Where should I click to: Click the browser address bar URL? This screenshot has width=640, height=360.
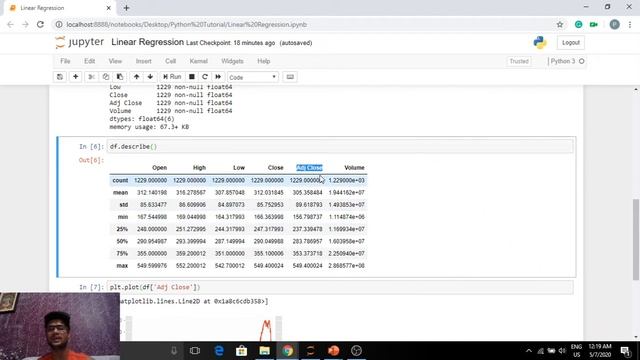click(x=187, y=24)
